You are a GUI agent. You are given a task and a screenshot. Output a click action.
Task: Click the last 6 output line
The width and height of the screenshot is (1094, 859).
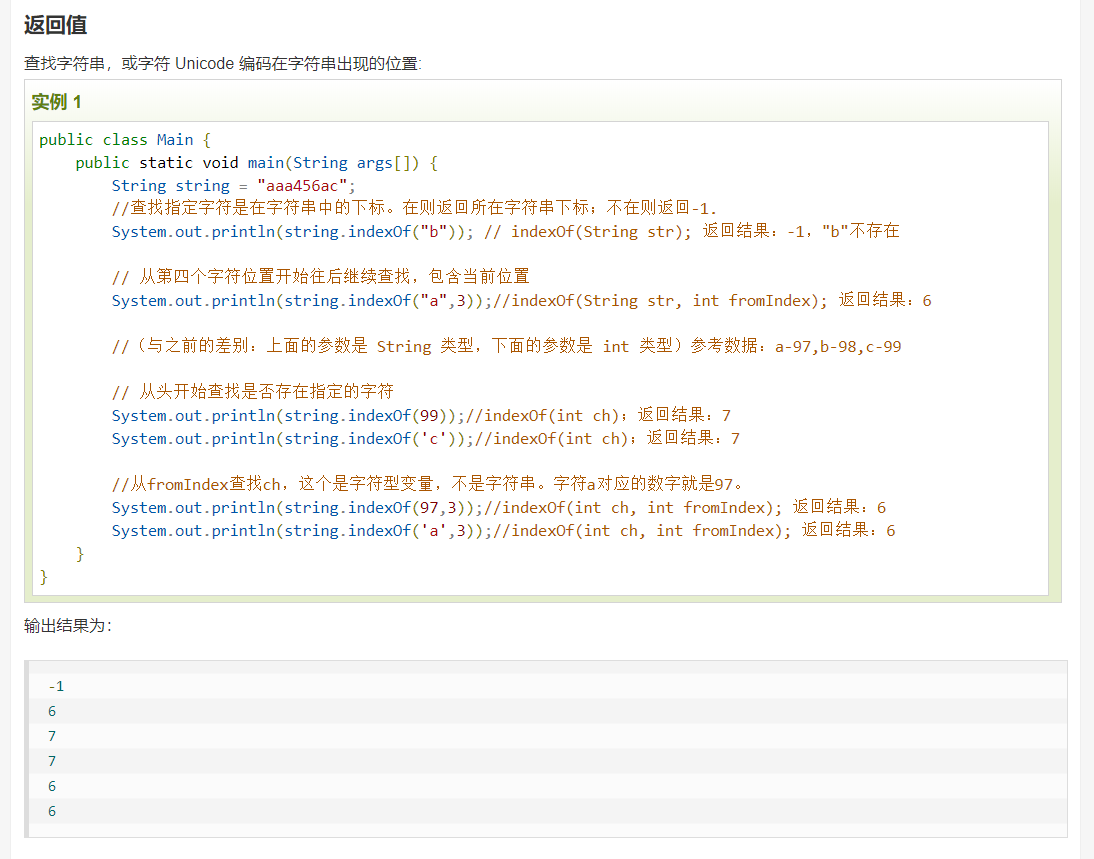click(x=52, y=812)
